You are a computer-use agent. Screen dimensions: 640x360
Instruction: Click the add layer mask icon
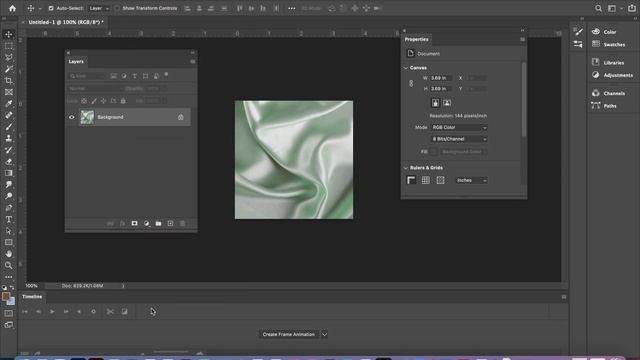pos(134,224)
